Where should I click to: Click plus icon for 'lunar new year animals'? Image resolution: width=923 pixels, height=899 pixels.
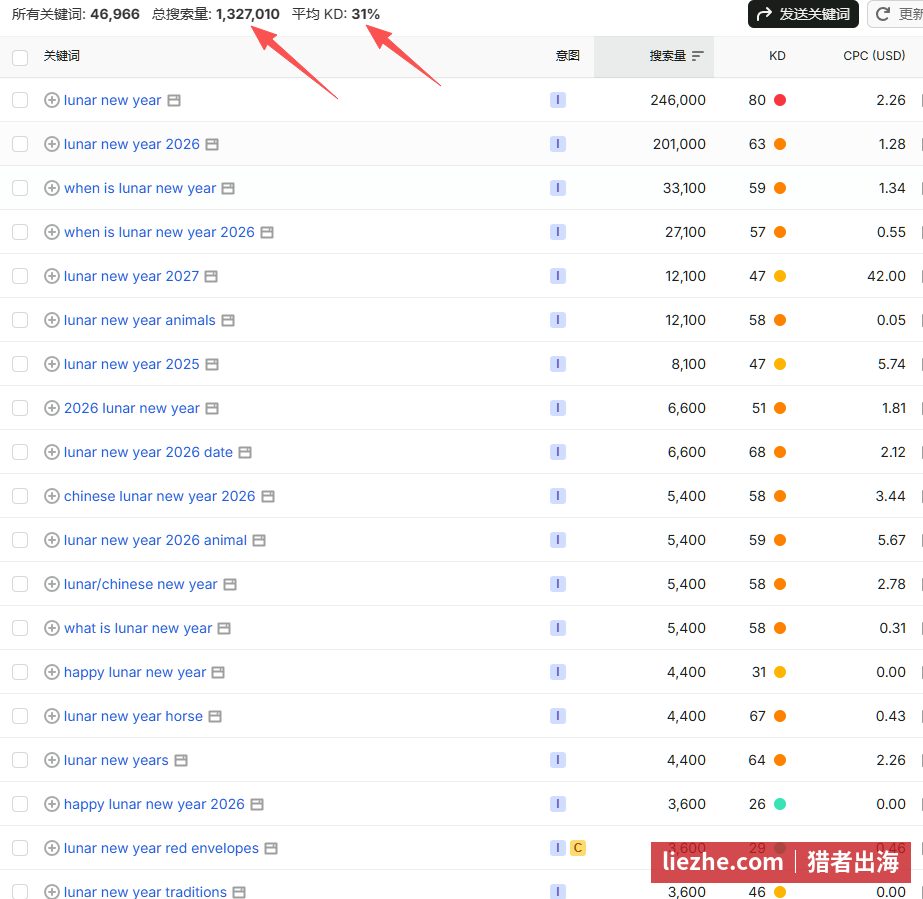pyautogui.click(x=52, y=320)
